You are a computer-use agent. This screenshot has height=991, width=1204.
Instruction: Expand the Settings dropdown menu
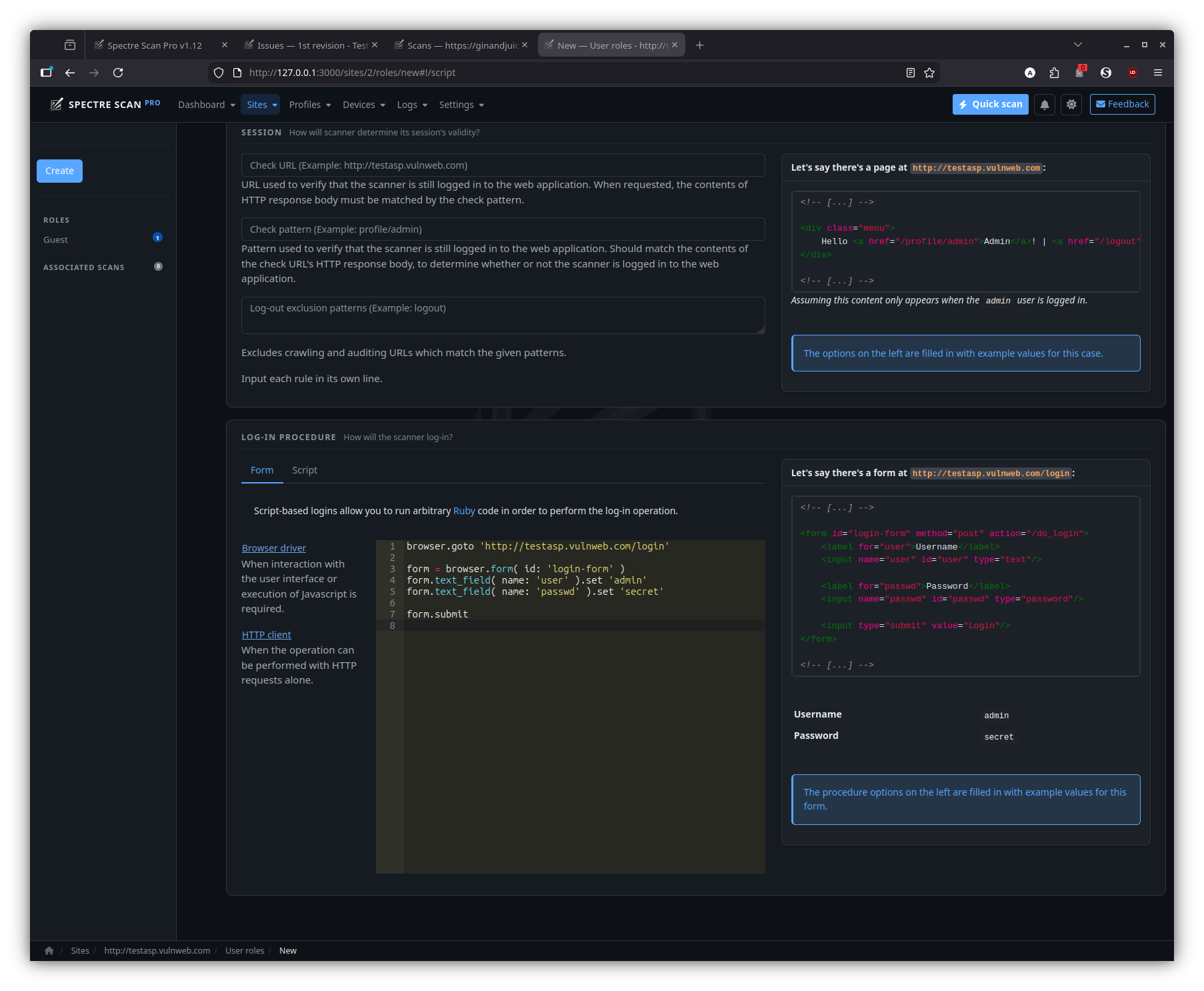tap(461, 105)
